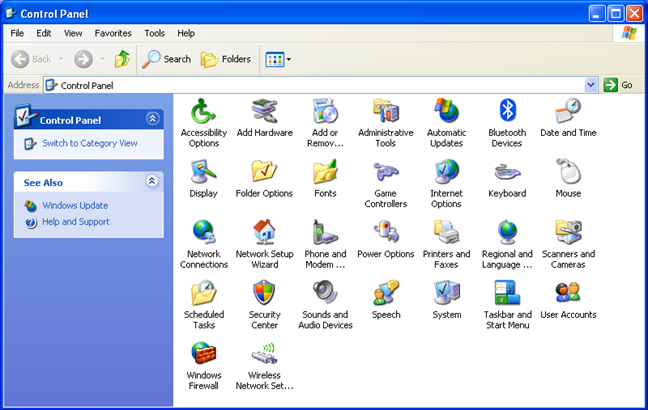Click the Folders toolbar button

(226, 59)
